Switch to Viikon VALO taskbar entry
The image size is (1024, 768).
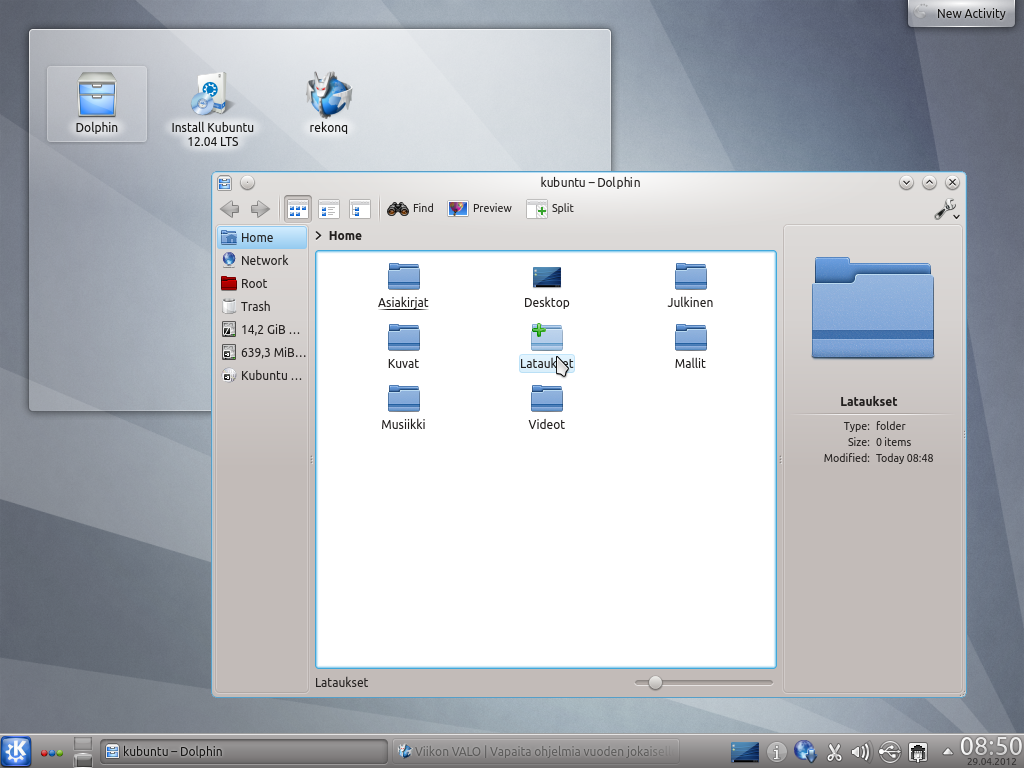537,752
